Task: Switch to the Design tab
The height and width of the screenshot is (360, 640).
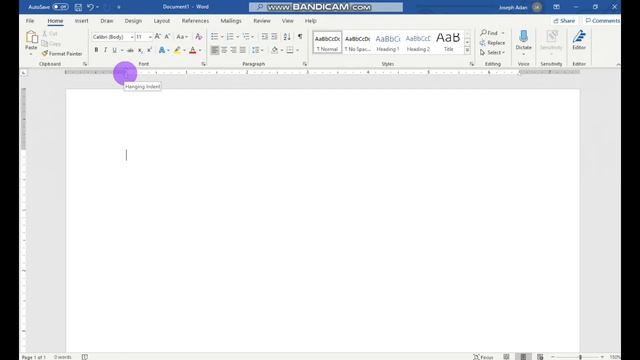Action: 133,20
